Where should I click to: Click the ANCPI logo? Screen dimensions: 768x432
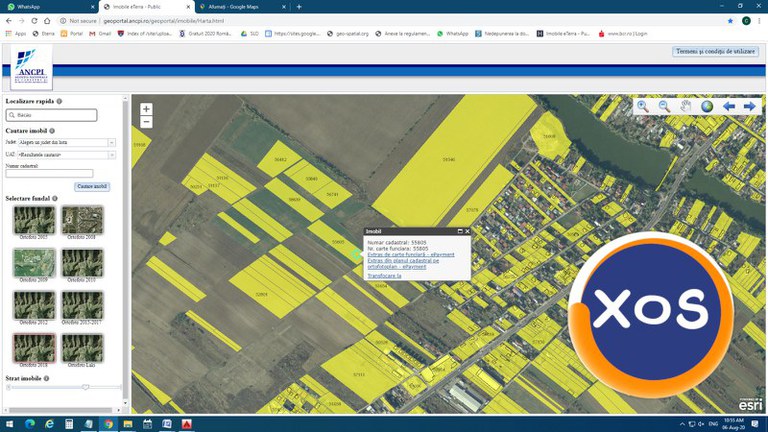tap(31, 68)
